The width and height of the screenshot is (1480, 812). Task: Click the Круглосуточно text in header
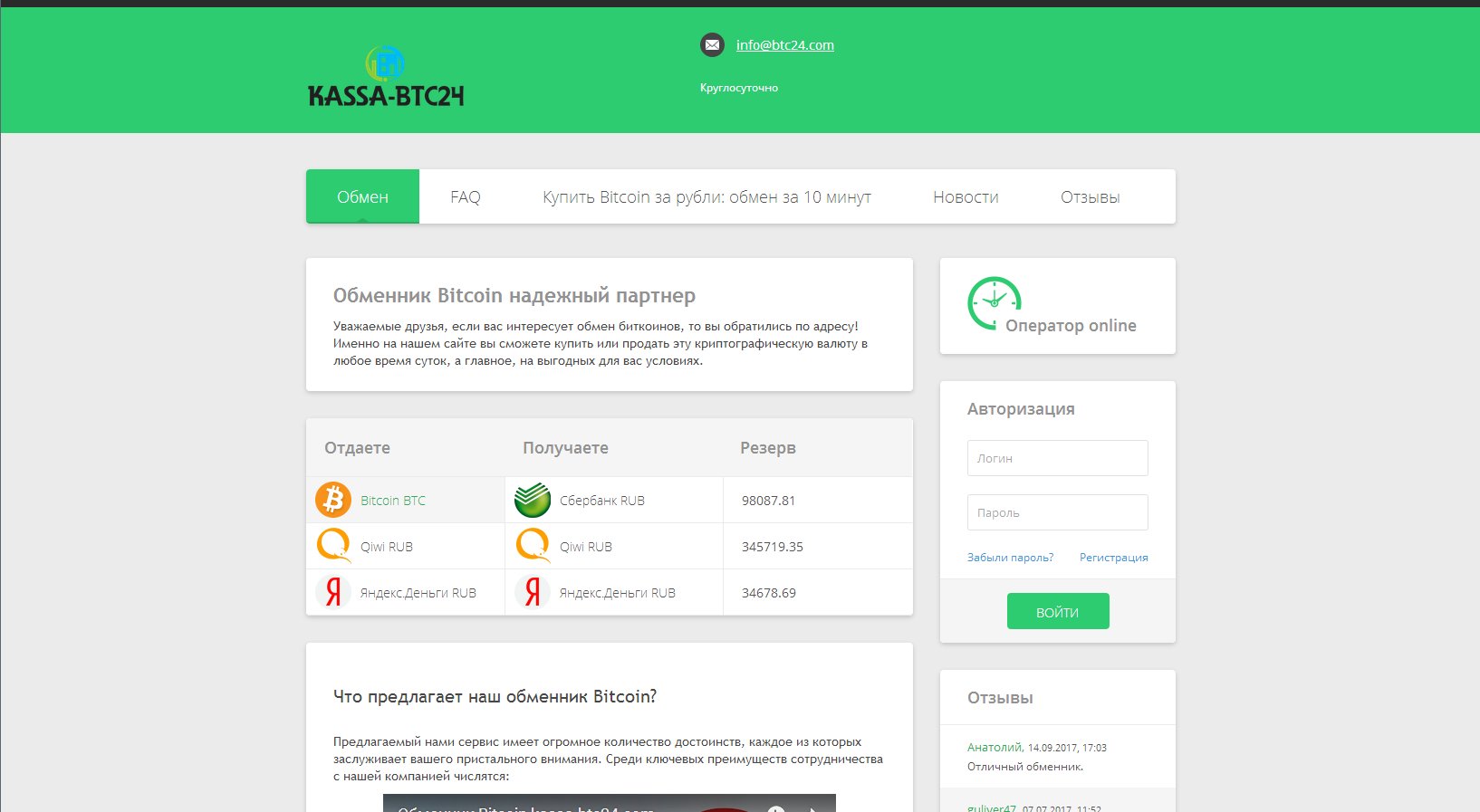(x=739, y=88)
